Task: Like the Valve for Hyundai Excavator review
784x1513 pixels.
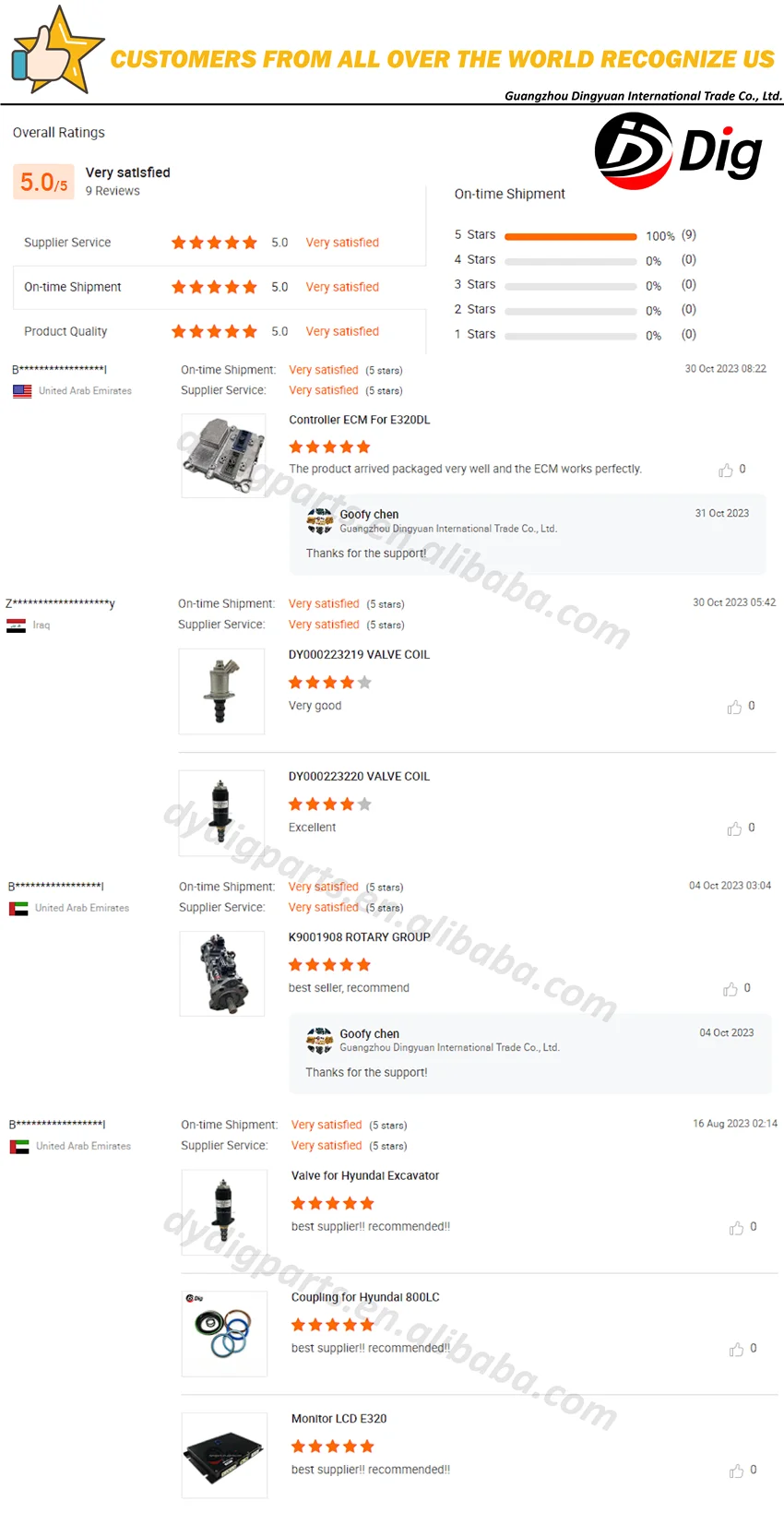Action: (736, 1228)
